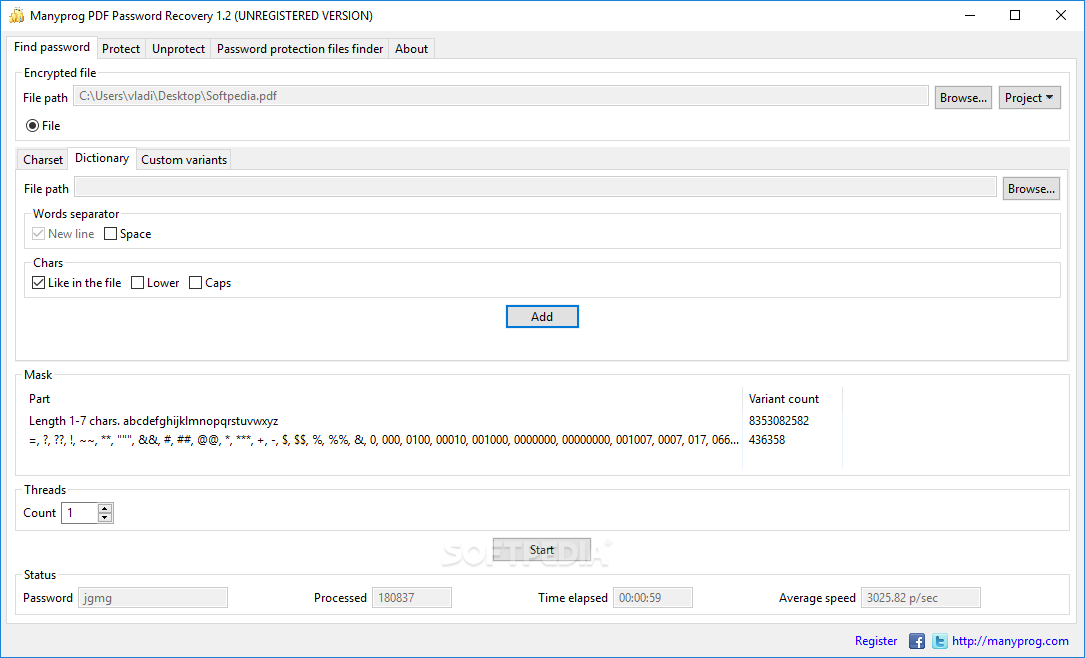
Task: Click the Processed value field
Action: pyautogui.click(x=412, y=598)
